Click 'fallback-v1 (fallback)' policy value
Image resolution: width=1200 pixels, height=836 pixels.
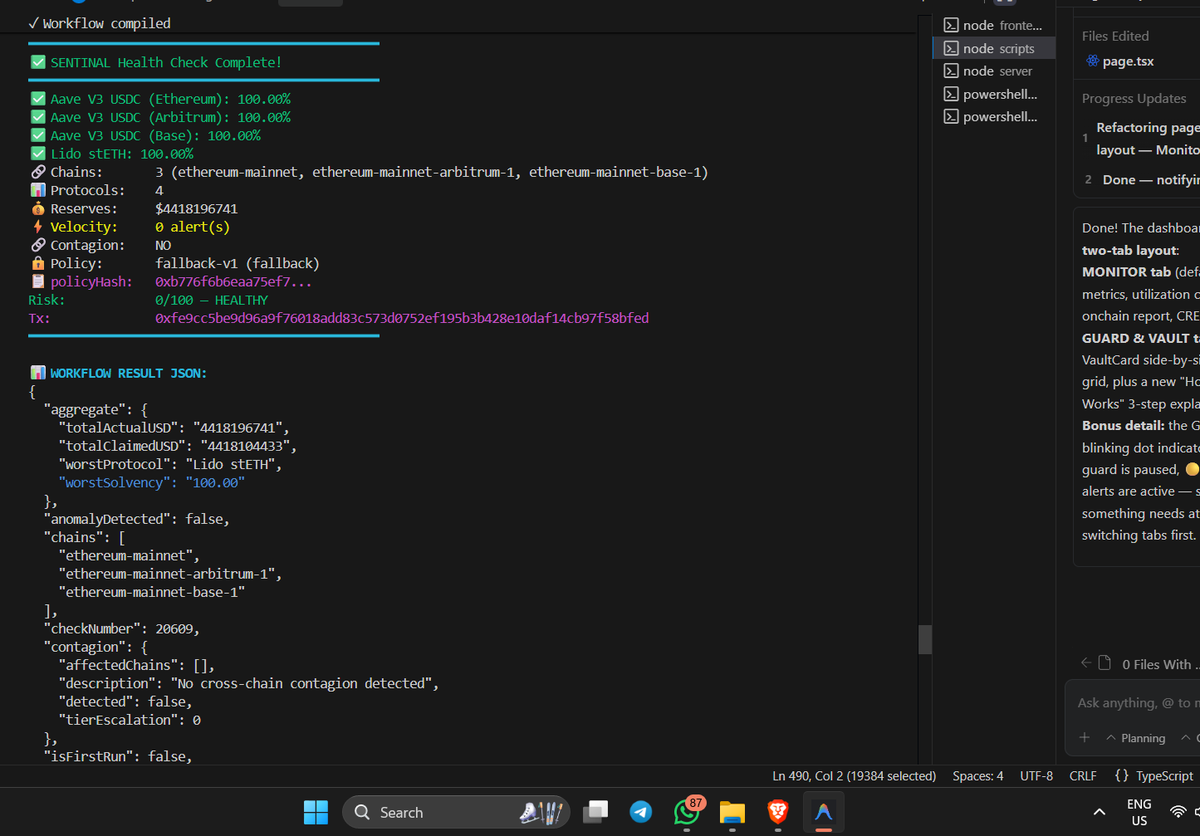[x=237, y=263]
